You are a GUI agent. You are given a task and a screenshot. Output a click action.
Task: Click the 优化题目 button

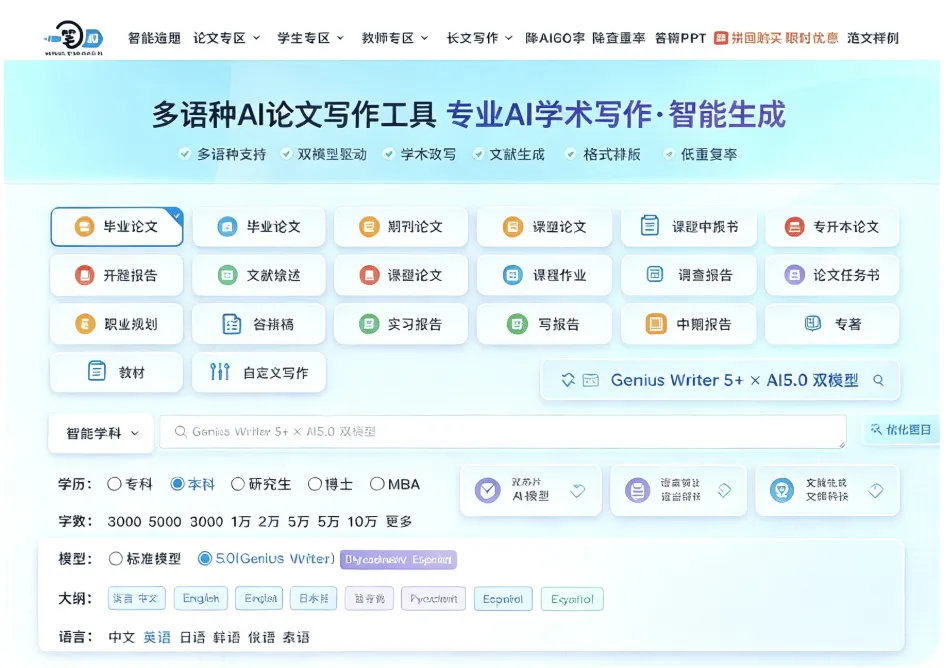901,430
